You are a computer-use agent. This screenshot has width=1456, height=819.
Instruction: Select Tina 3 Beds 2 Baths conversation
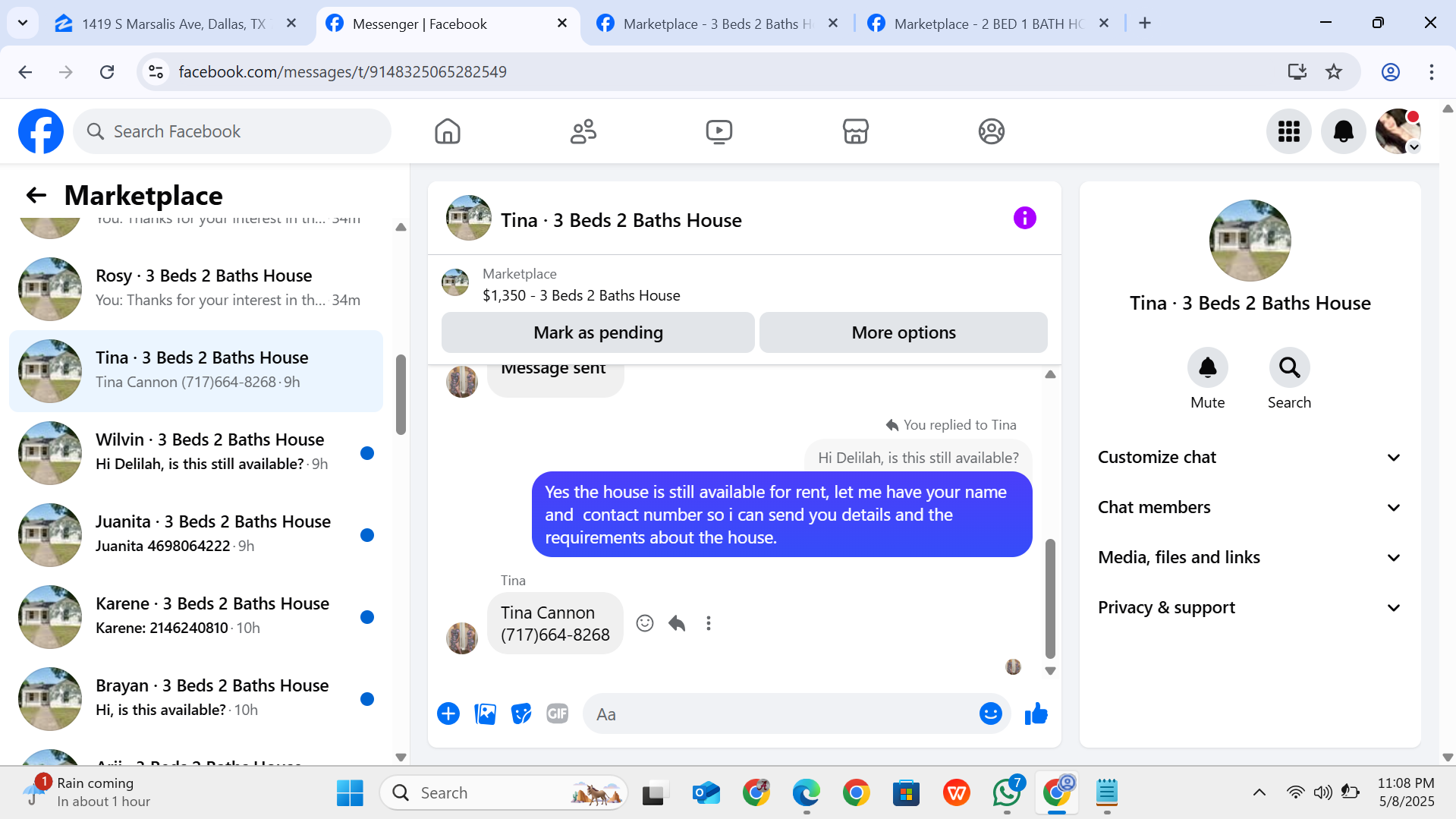[196, 371]
